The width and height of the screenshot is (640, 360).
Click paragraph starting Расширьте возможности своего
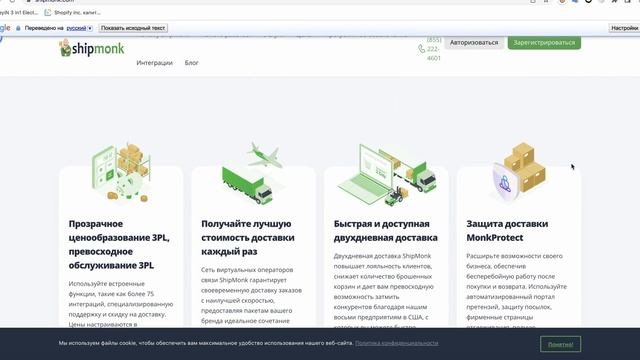pyautogui.click(x=516, y=290)
